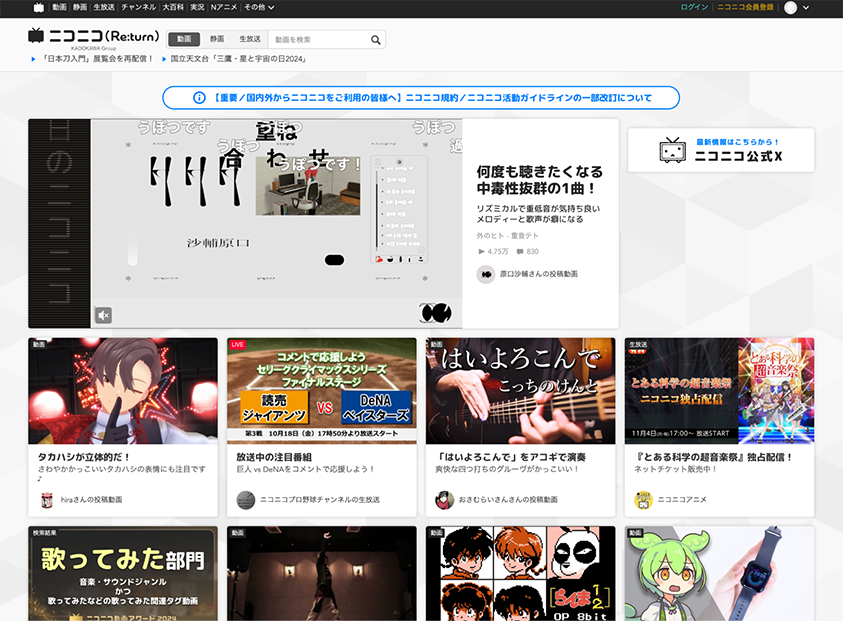The width and height of the screenshot is (843, 621).
Task: Click the search magnifier icon
Action: click(x=376, y=40)
